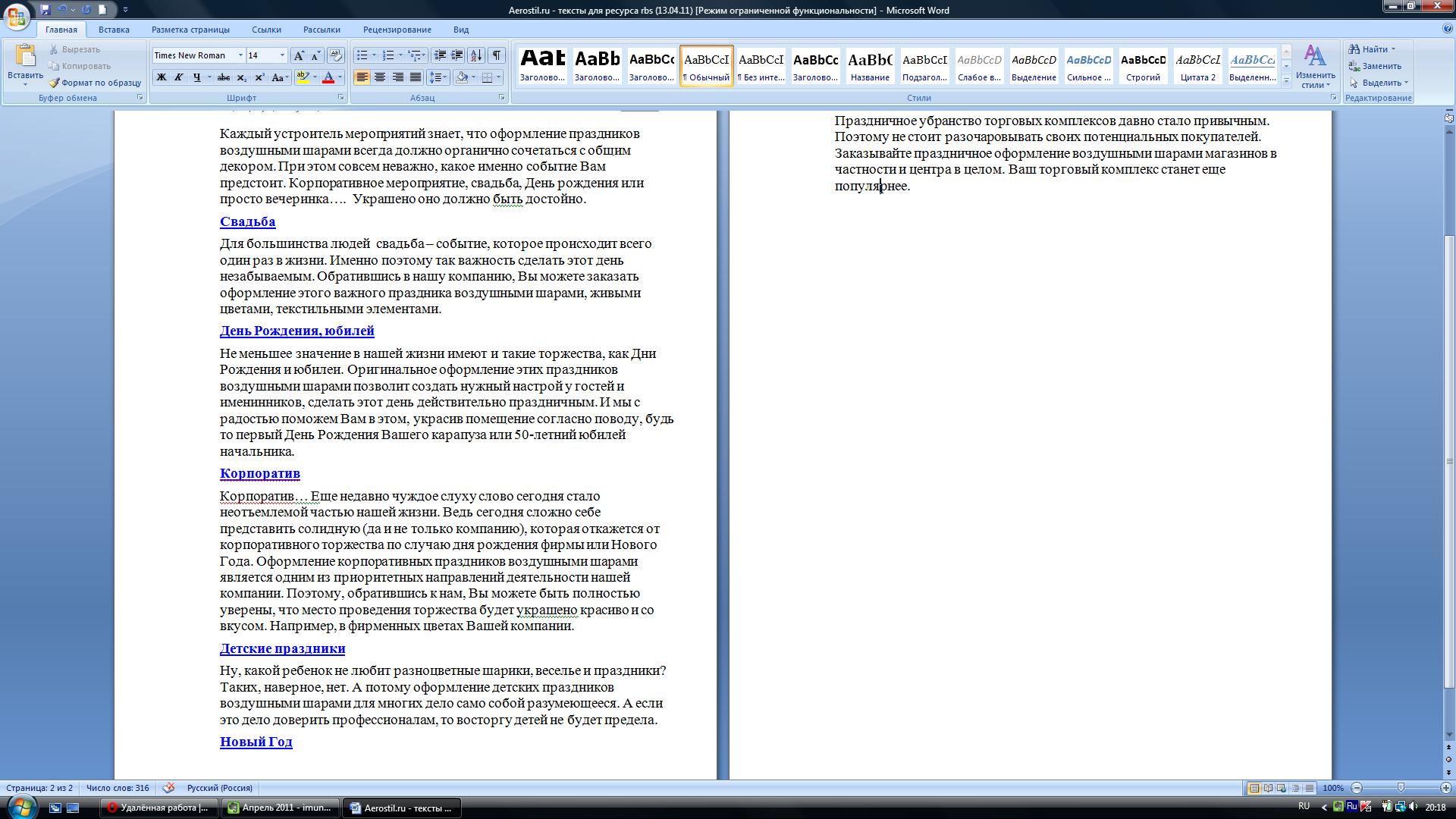The height and width of the screenshot is (819, 1456).
Task: Save document from the quick access toolbar
Action: pos(45,10)
